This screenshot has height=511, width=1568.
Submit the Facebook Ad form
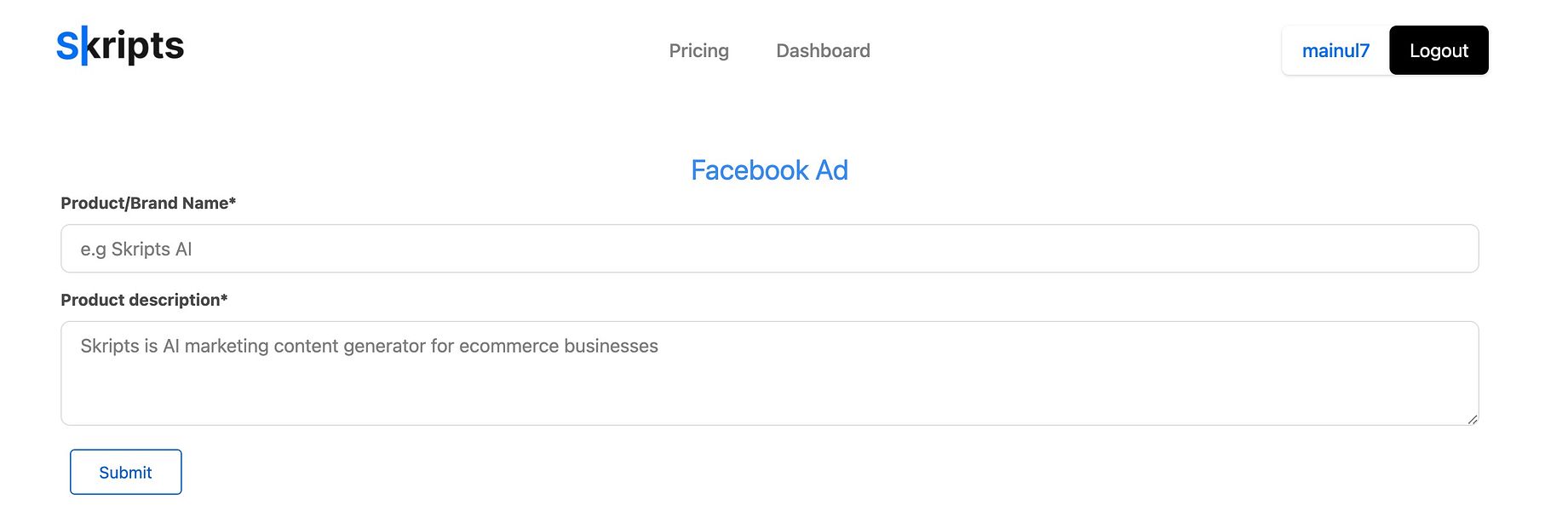[126, 472]
